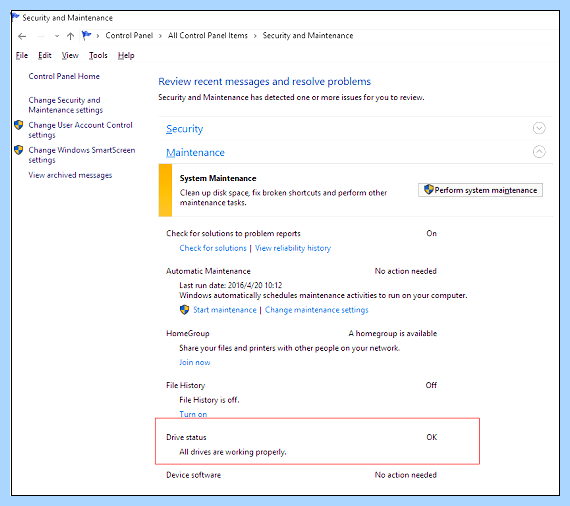Viewport: 570px width, 506px height.
Task: Click the Drive status OK value
Action: point(431,437)
